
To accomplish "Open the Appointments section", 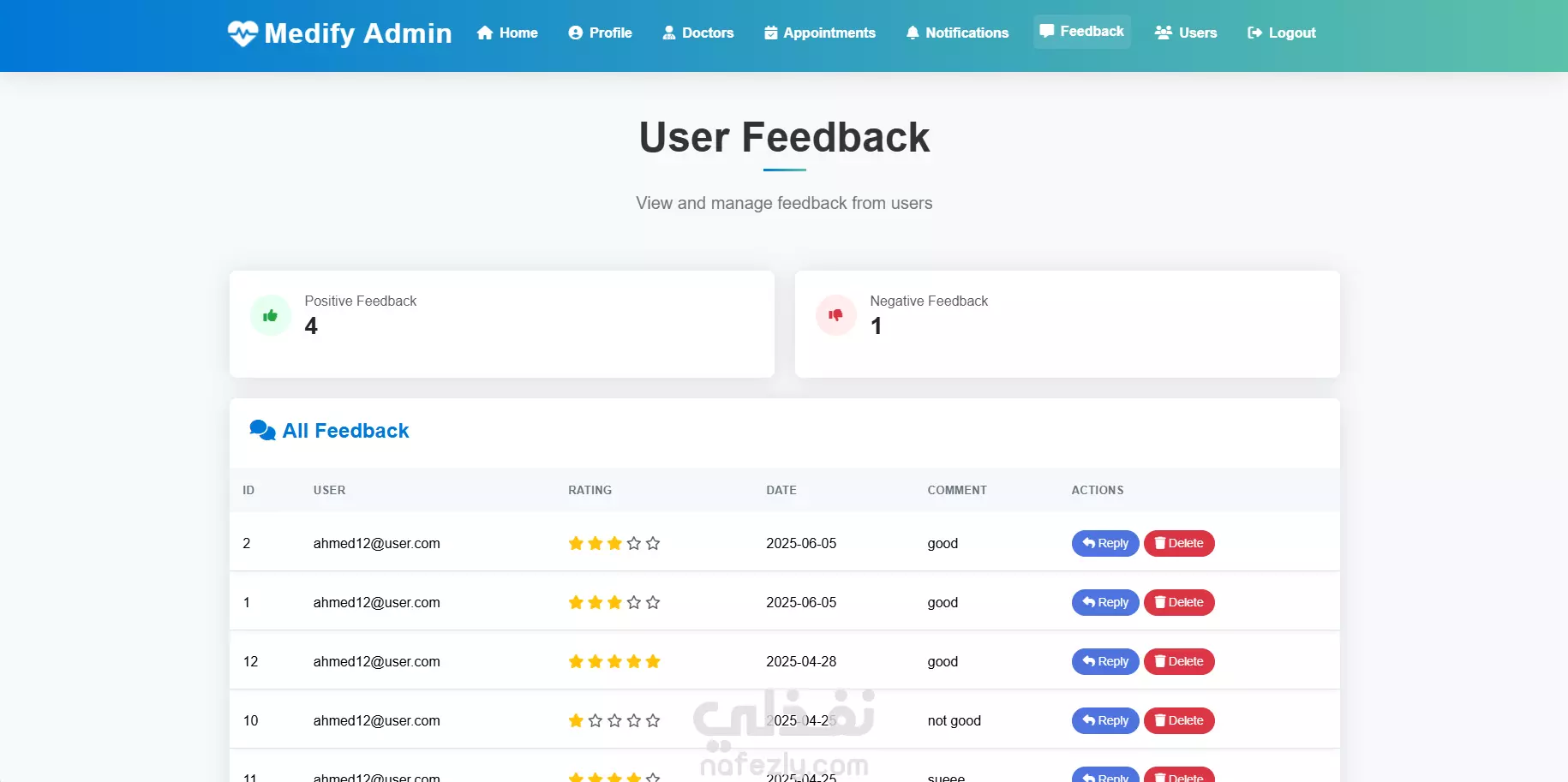I will [820, 33].
